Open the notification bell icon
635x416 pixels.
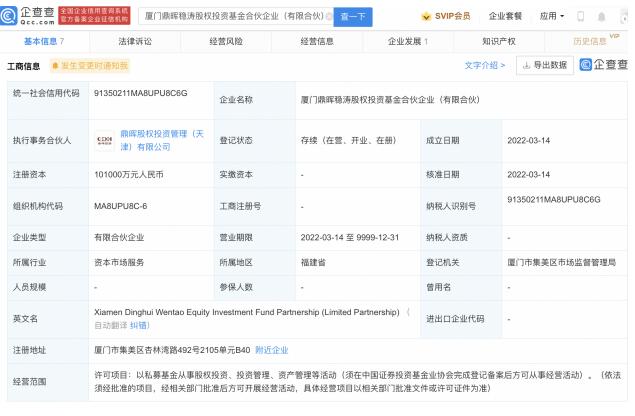click(601, 17)
